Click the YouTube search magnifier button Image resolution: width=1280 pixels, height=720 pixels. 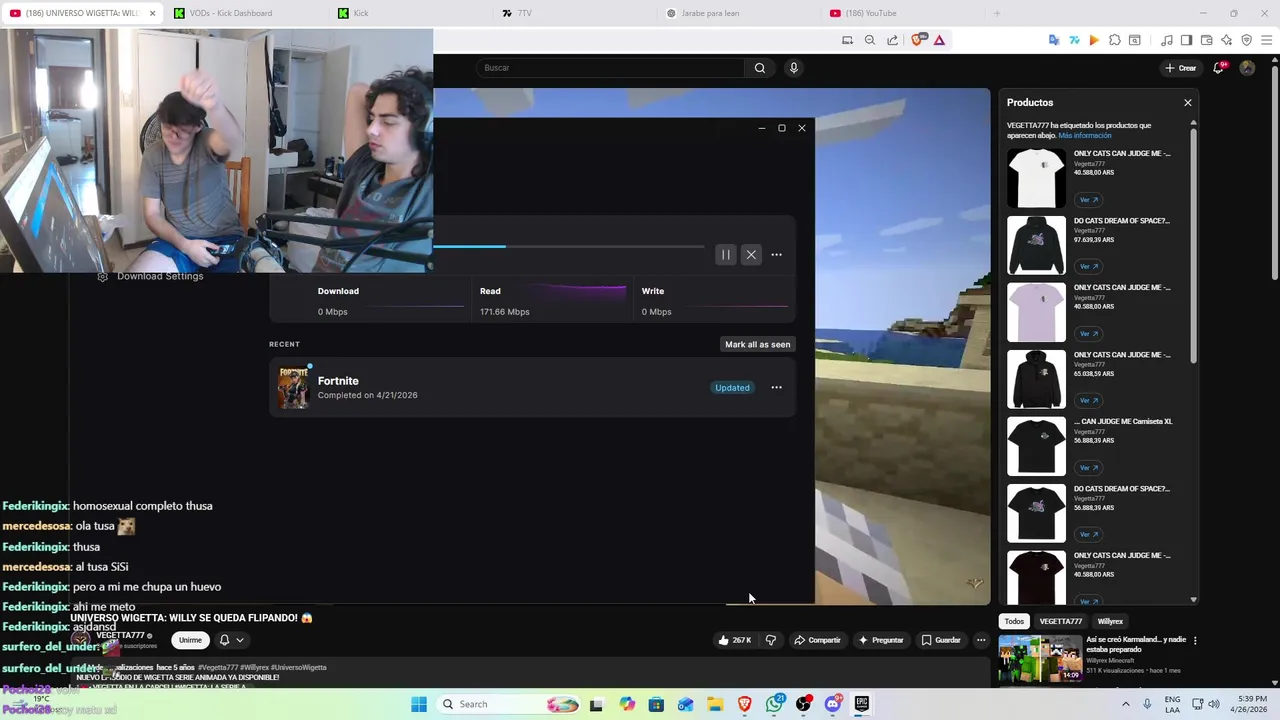pos(760,68)
